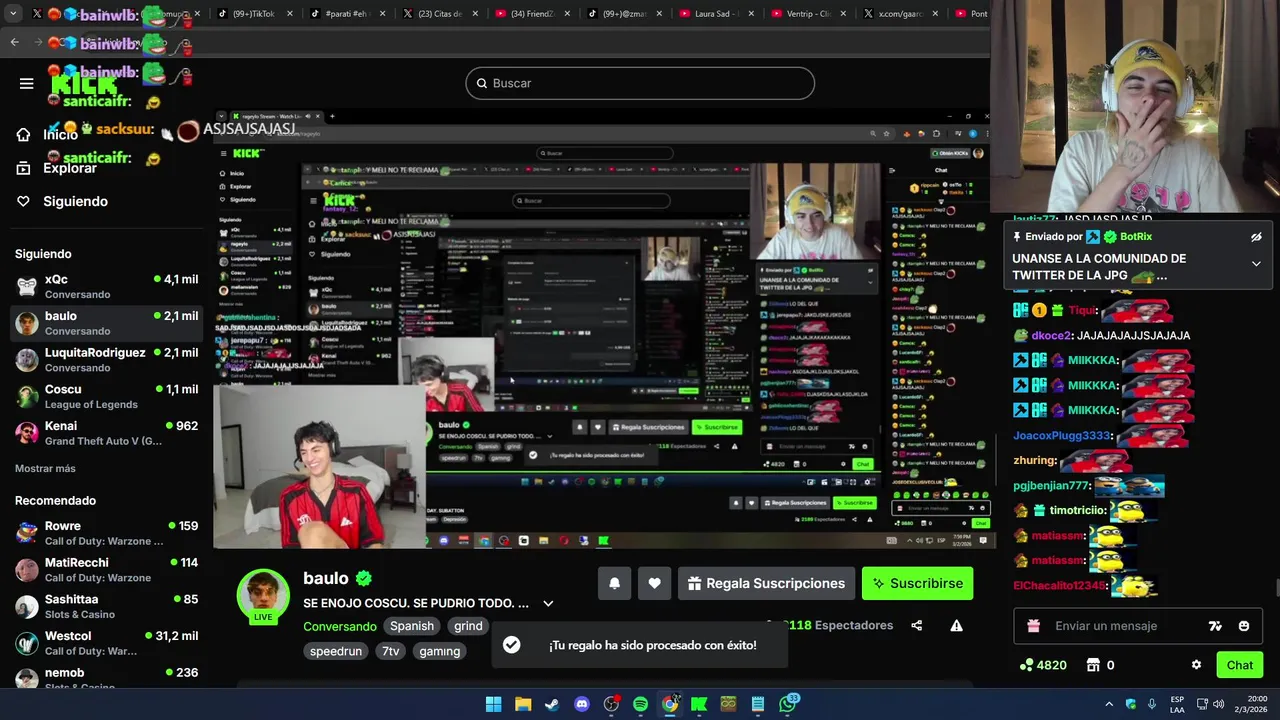Click the Regala Suscripciones button
1280x720 pixels.
pos(766,583)
